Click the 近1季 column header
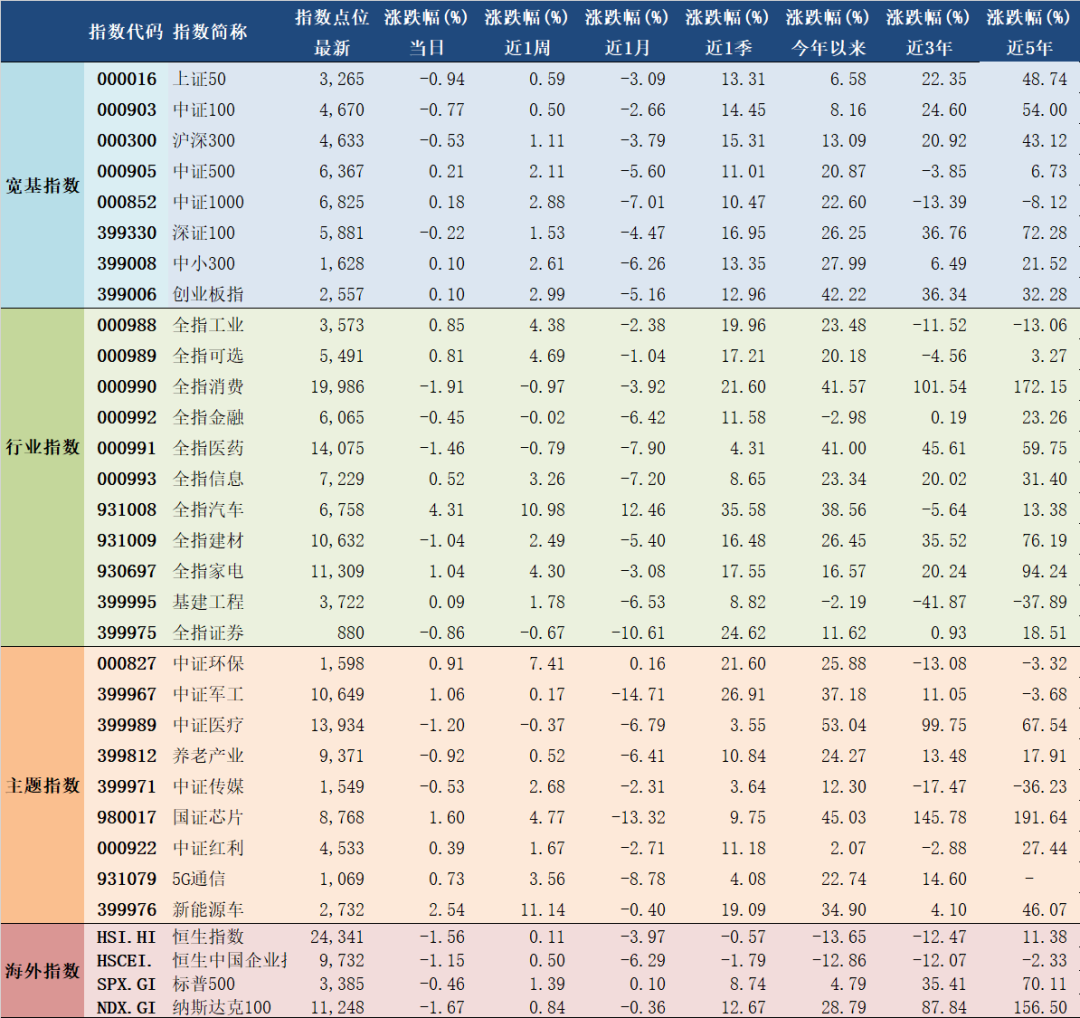Image resolution: width=1080 pixels, height=1018 pixels. pyautogui.click(x=728, y=48)
